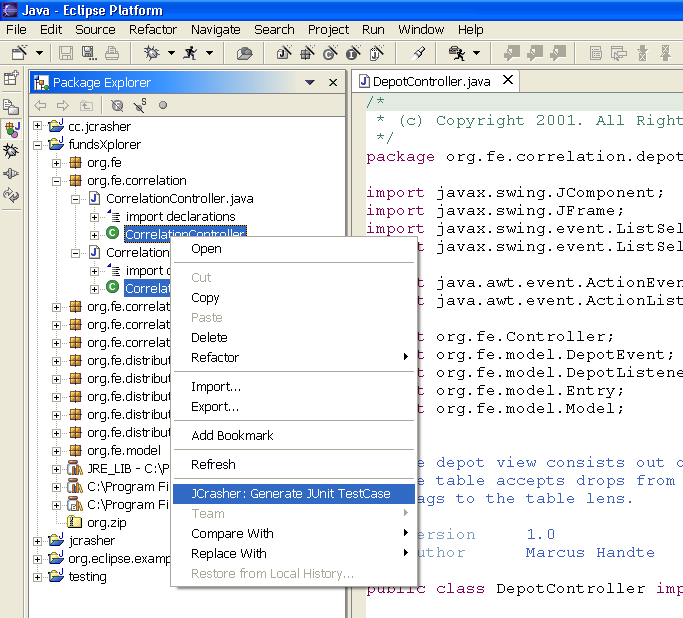Click the New Java Class icon
Viewport: 683px width, 618px height.
331,53
